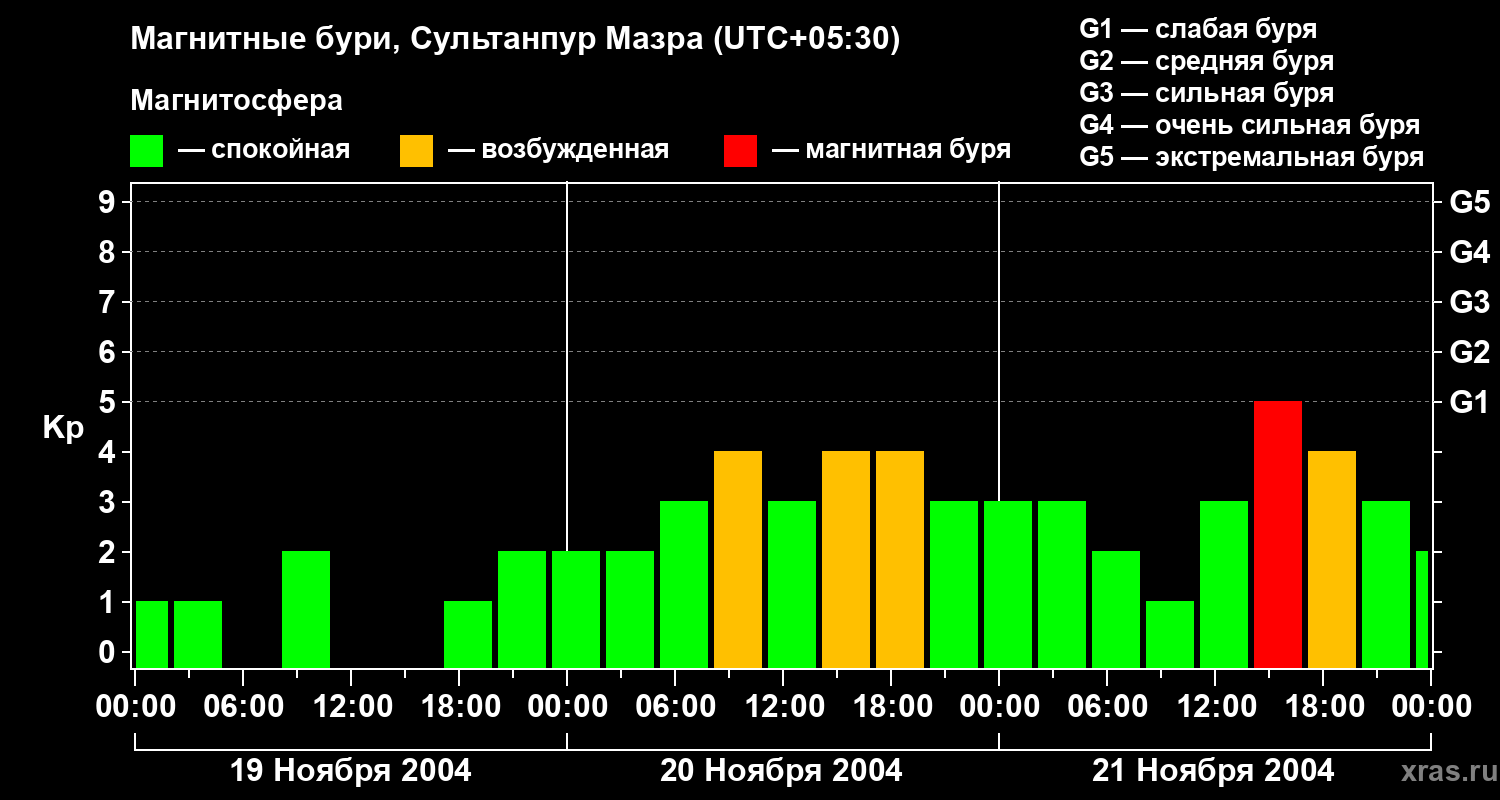Select the Kp 1 green bar on 21 November
This screenshot has width=1500, height=800.
point(1170,634)
